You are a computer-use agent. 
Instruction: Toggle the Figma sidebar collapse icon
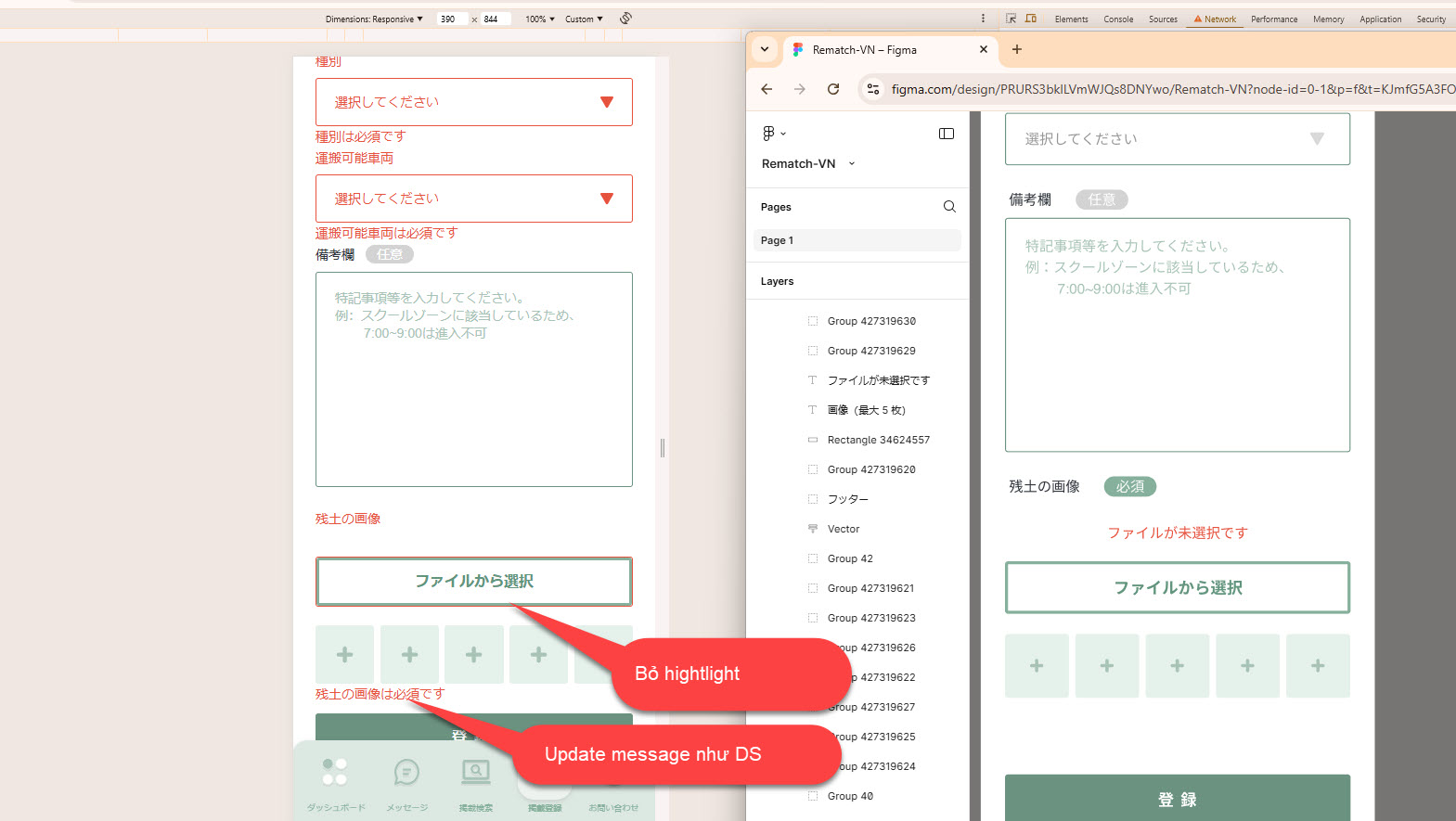pyautogui.click(x=946, y=134)
